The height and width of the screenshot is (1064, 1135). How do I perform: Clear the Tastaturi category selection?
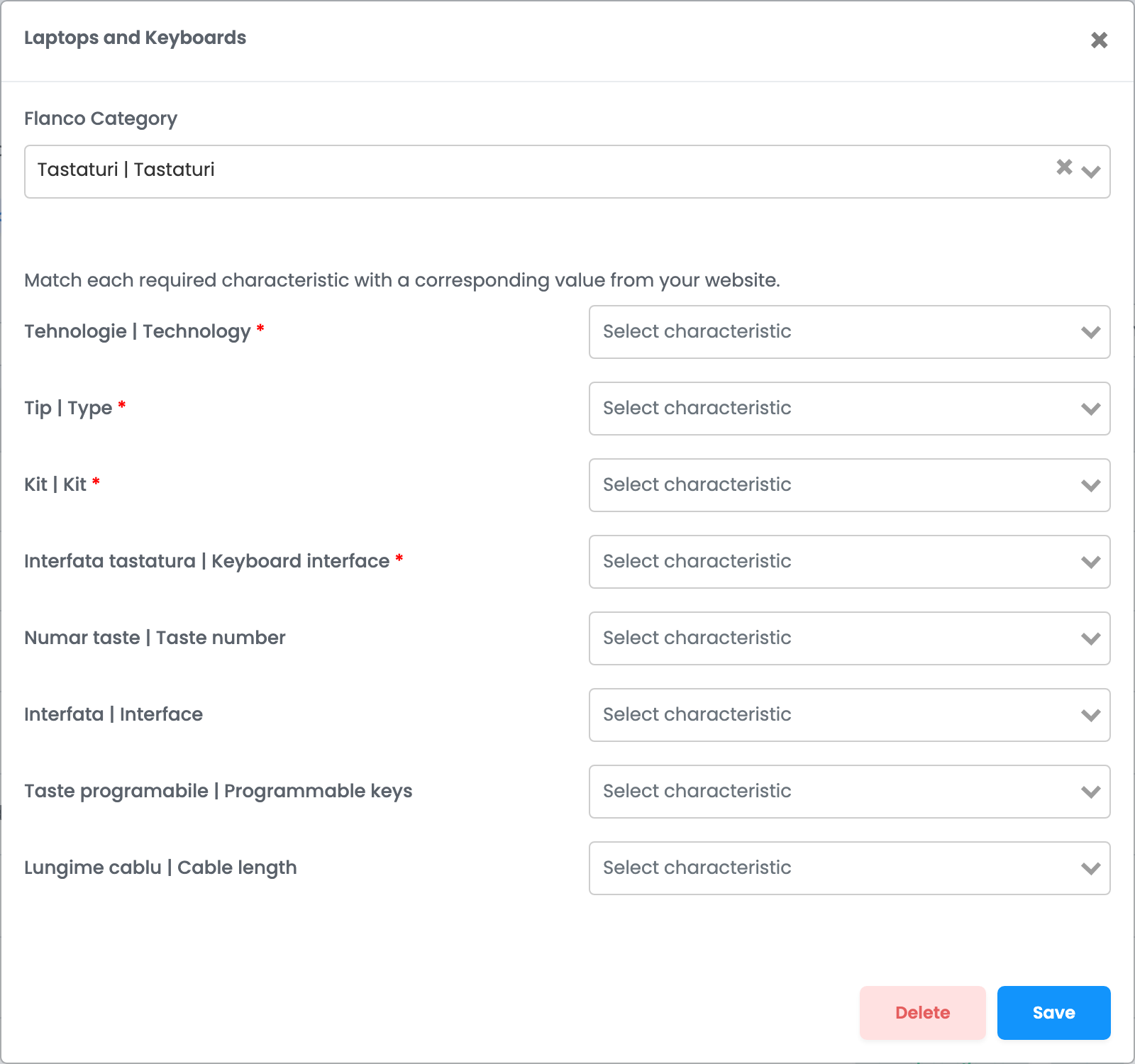[1064, 167]
